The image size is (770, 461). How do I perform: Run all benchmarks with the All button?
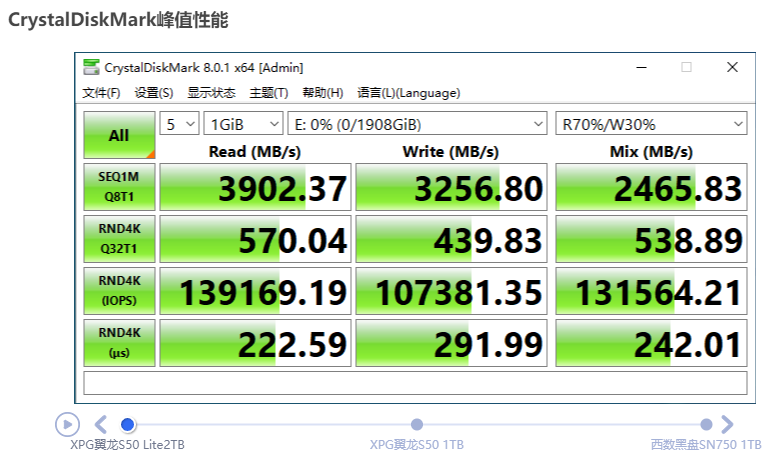[119, 135]
